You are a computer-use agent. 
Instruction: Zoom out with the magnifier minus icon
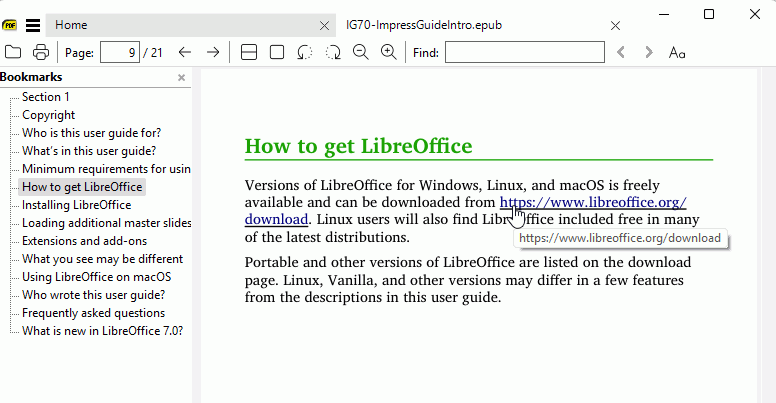361,52
